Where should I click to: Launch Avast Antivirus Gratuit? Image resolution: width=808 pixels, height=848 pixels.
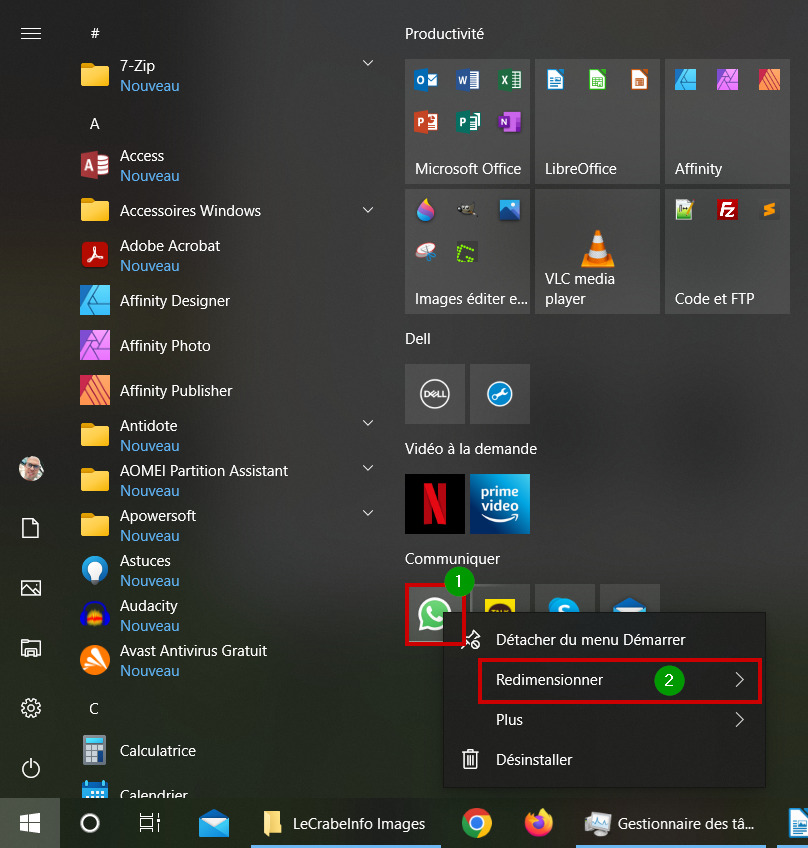[x=227, y=660]
